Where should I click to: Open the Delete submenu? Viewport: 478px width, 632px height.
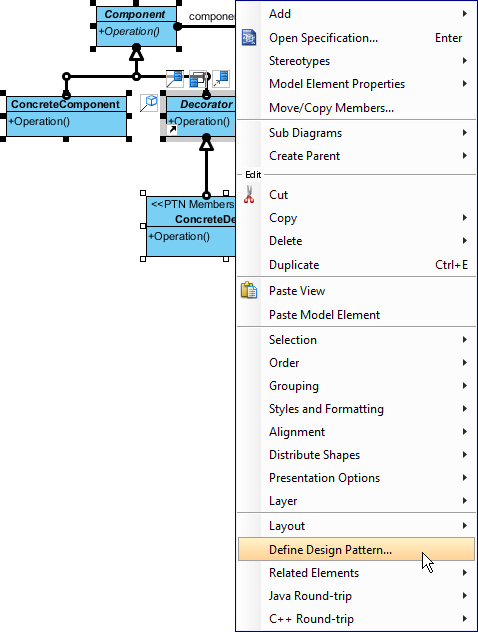356,241
